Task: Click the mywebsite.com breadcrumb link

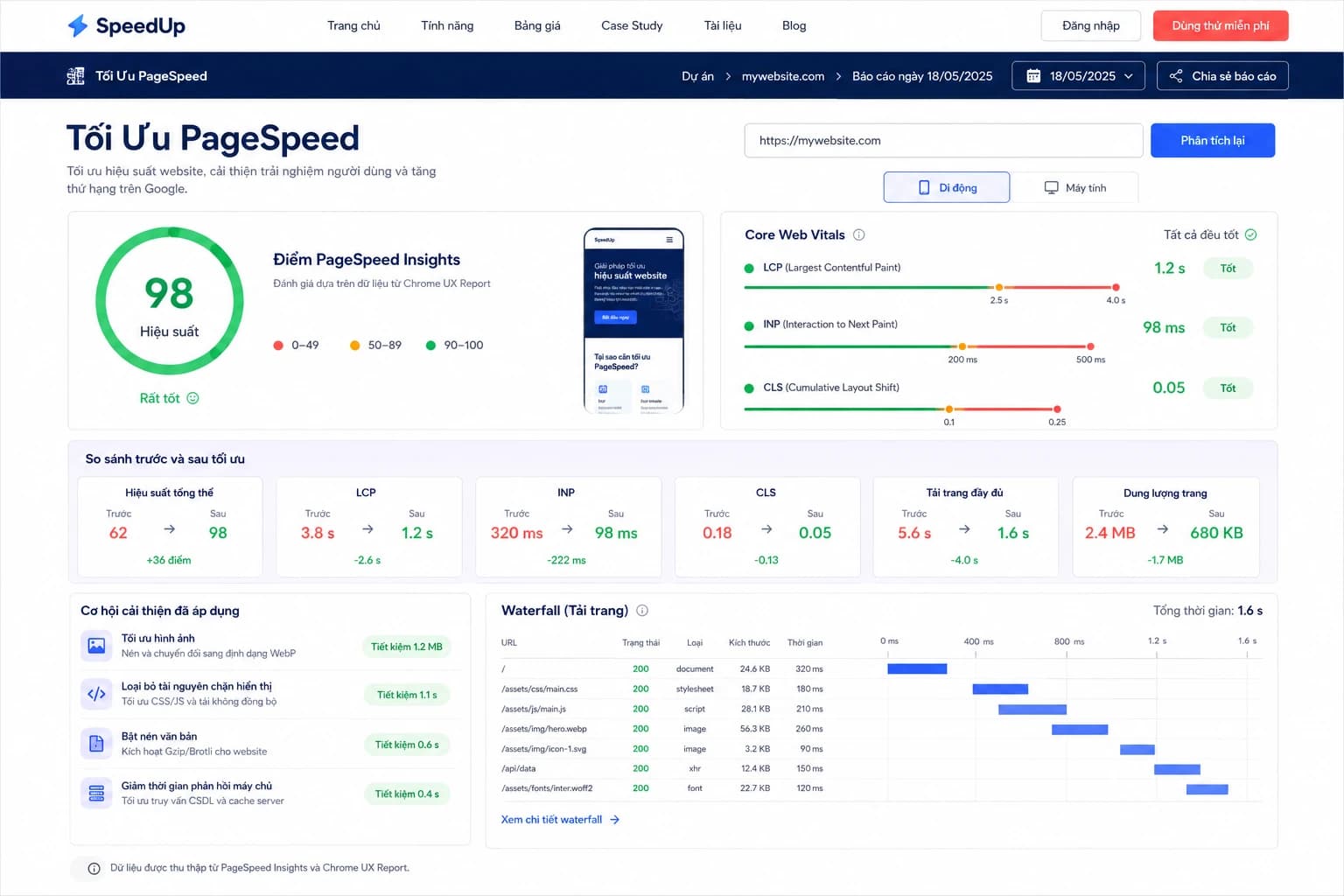Action: coord(783,76)
